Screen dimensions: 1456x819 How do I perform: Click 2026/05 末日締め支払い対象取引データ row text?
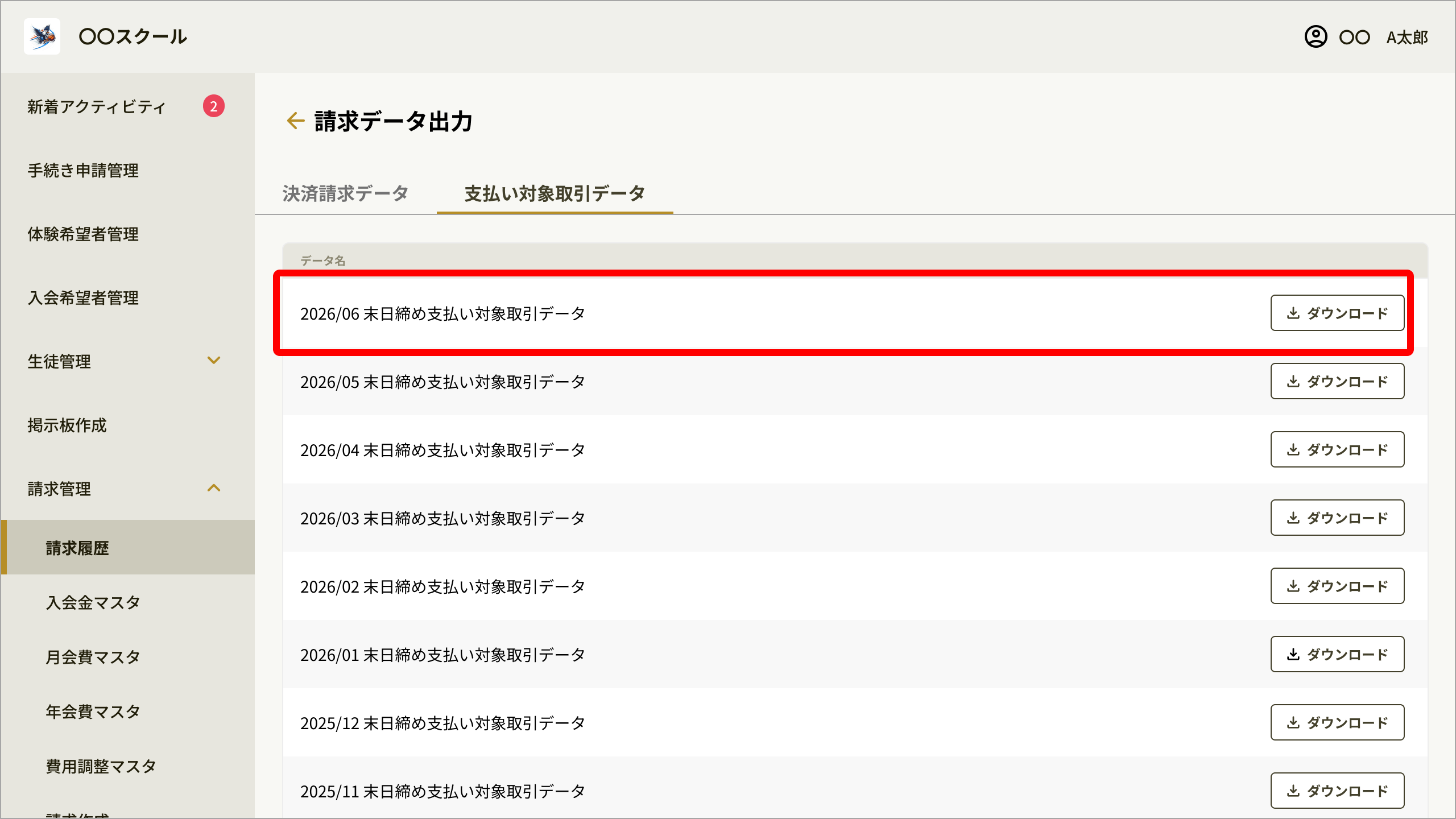tap(442, 382)
